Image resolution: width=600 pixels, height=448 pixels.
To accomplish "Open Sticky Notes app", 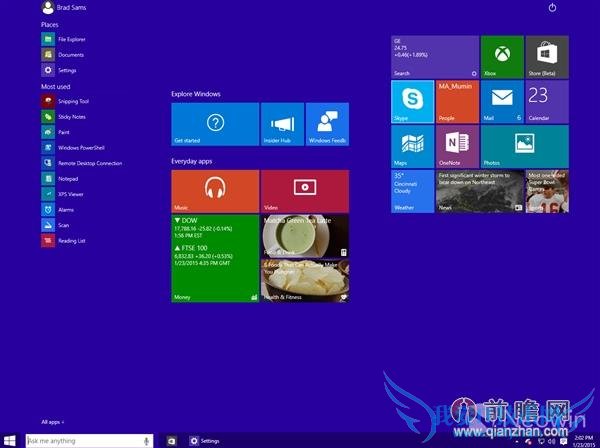I will pyautogui.click(x=64, y=117).
